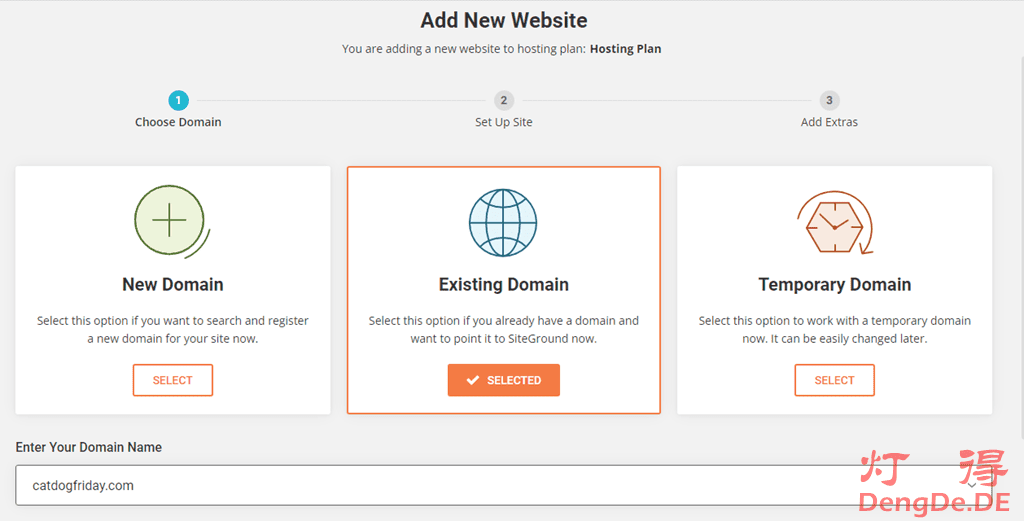Click the globe Existing Domain icon

pos(503,222)
